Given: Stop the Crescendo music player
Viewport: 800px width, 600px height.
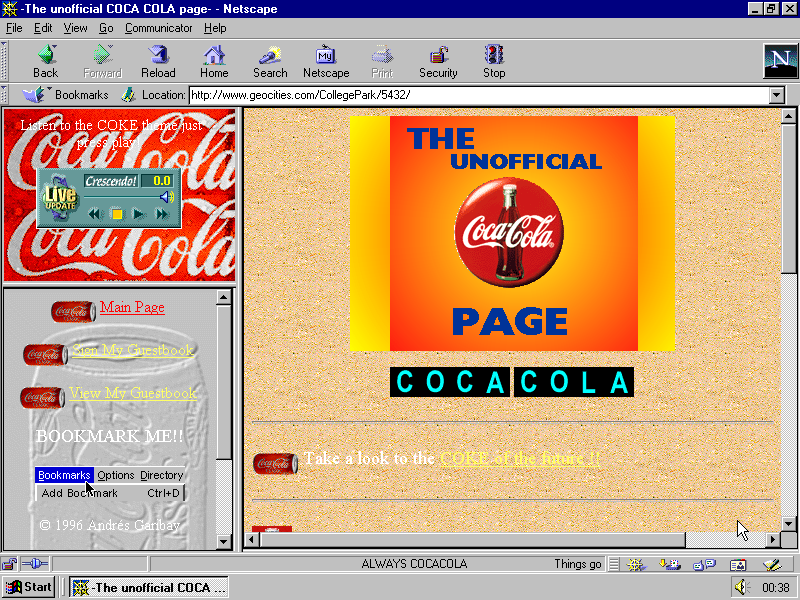Looking at the screenshot, I should pyautogui.click(x=116, y=214).
